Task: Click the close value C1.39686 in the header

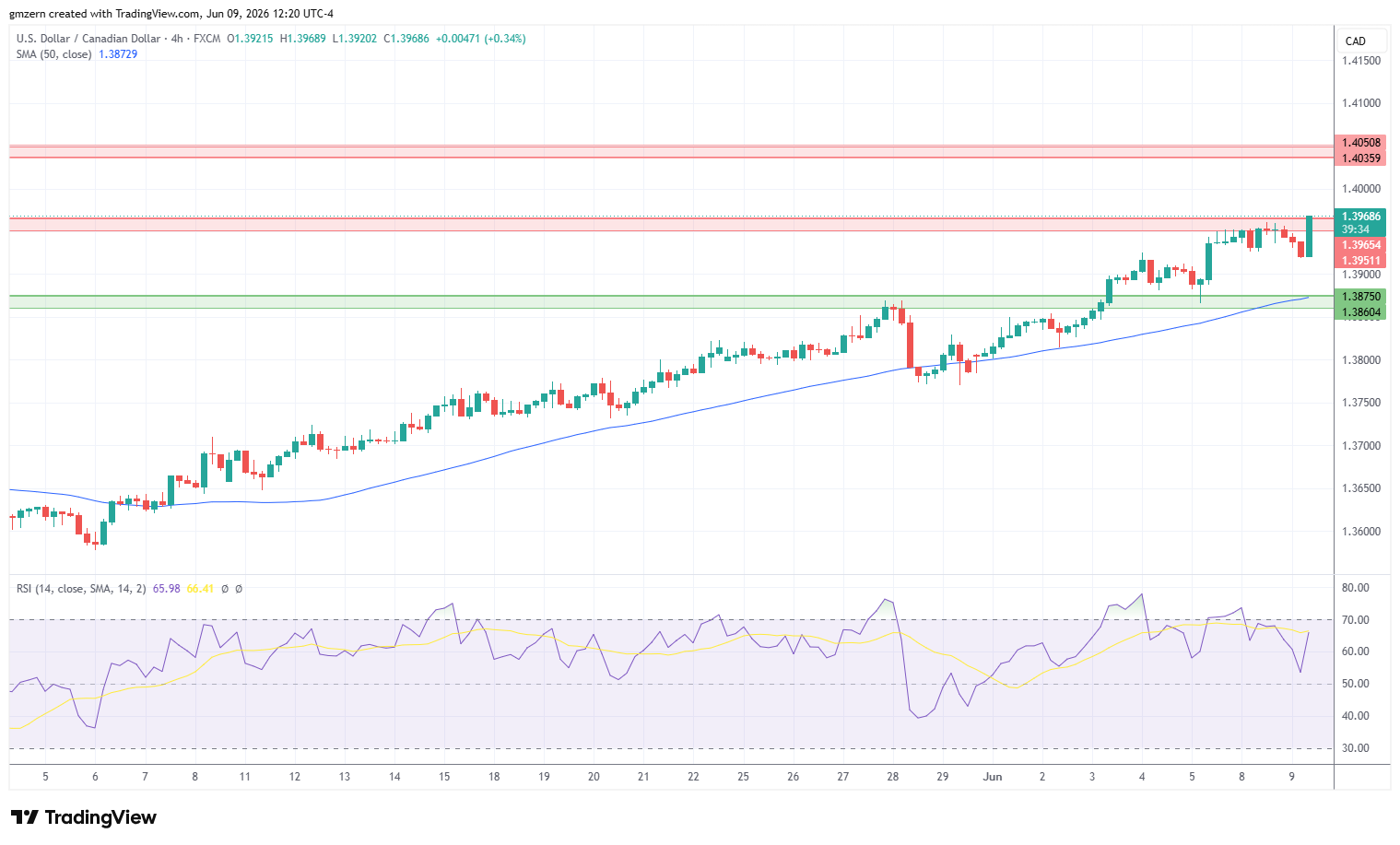Action: click(406, 39)
